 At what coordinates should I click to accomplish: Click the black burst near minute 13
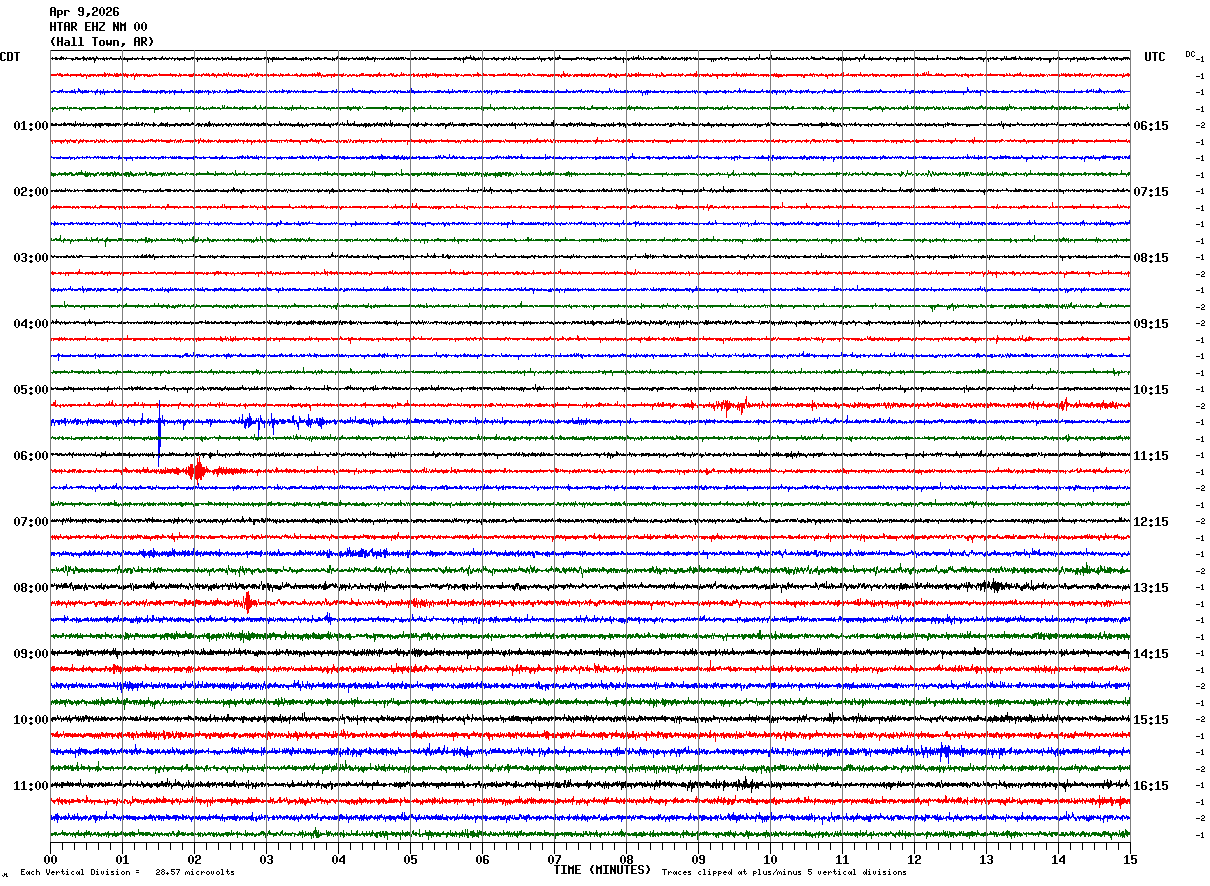[x=992, y=586]
